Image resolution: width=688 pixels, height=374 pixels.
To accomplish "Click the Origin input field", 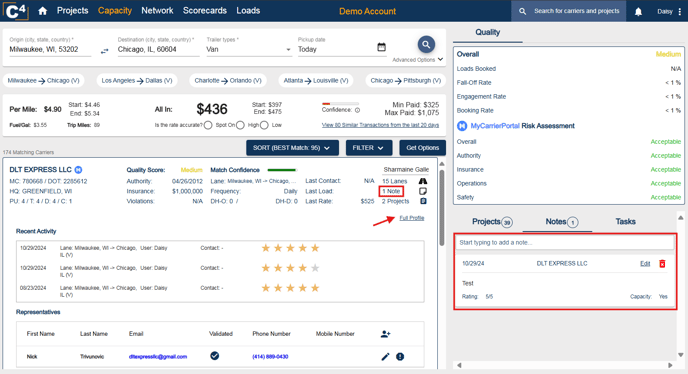I will pos(50,50).
